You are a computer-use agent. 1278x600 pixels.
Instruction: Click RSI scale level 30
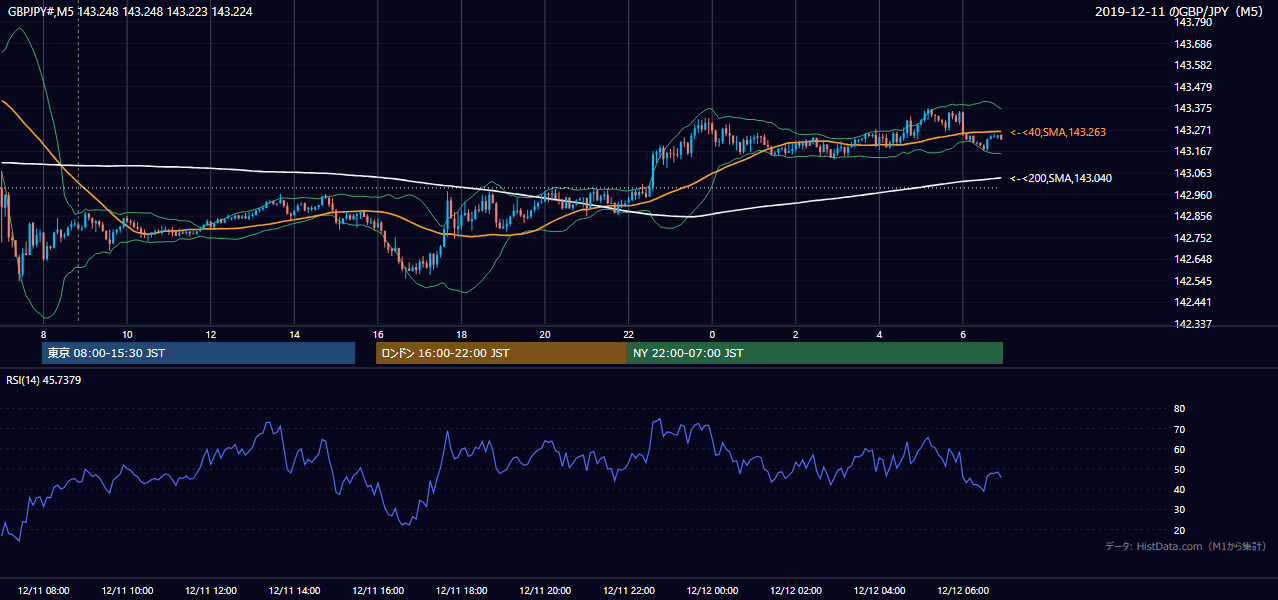pos(1179,510)
